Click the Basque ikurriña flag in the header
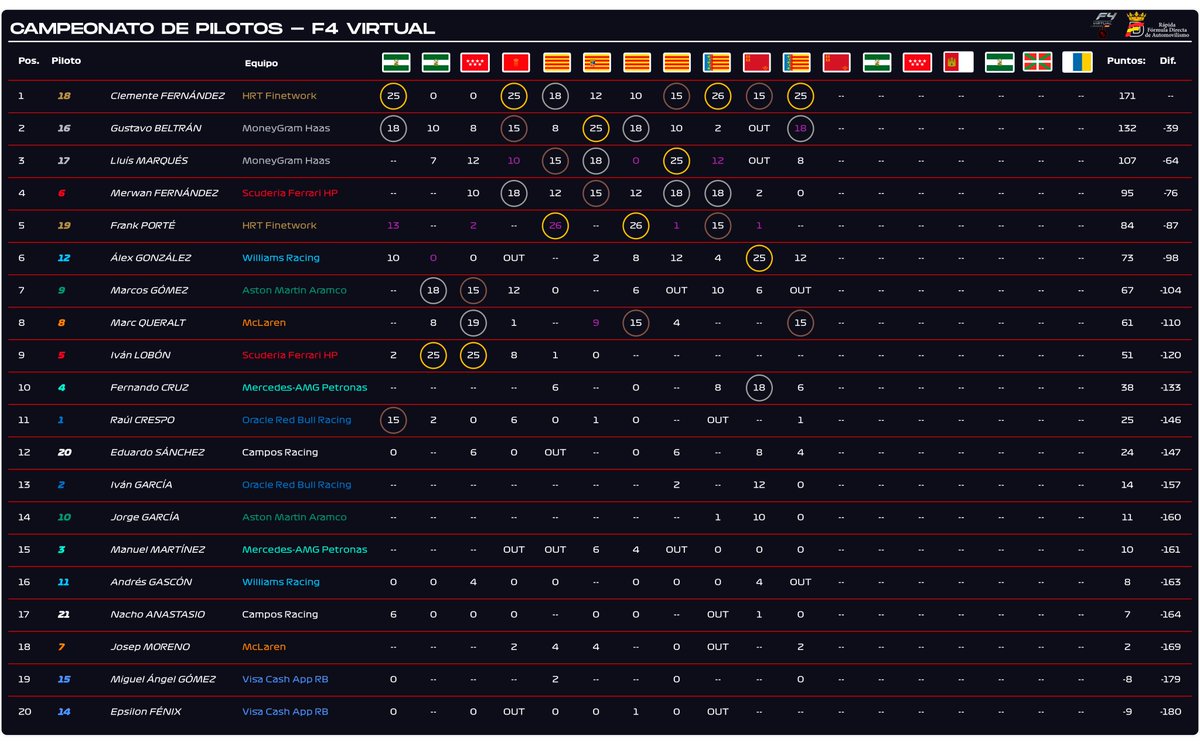The image size is (1200, 745). [1039, 62]
